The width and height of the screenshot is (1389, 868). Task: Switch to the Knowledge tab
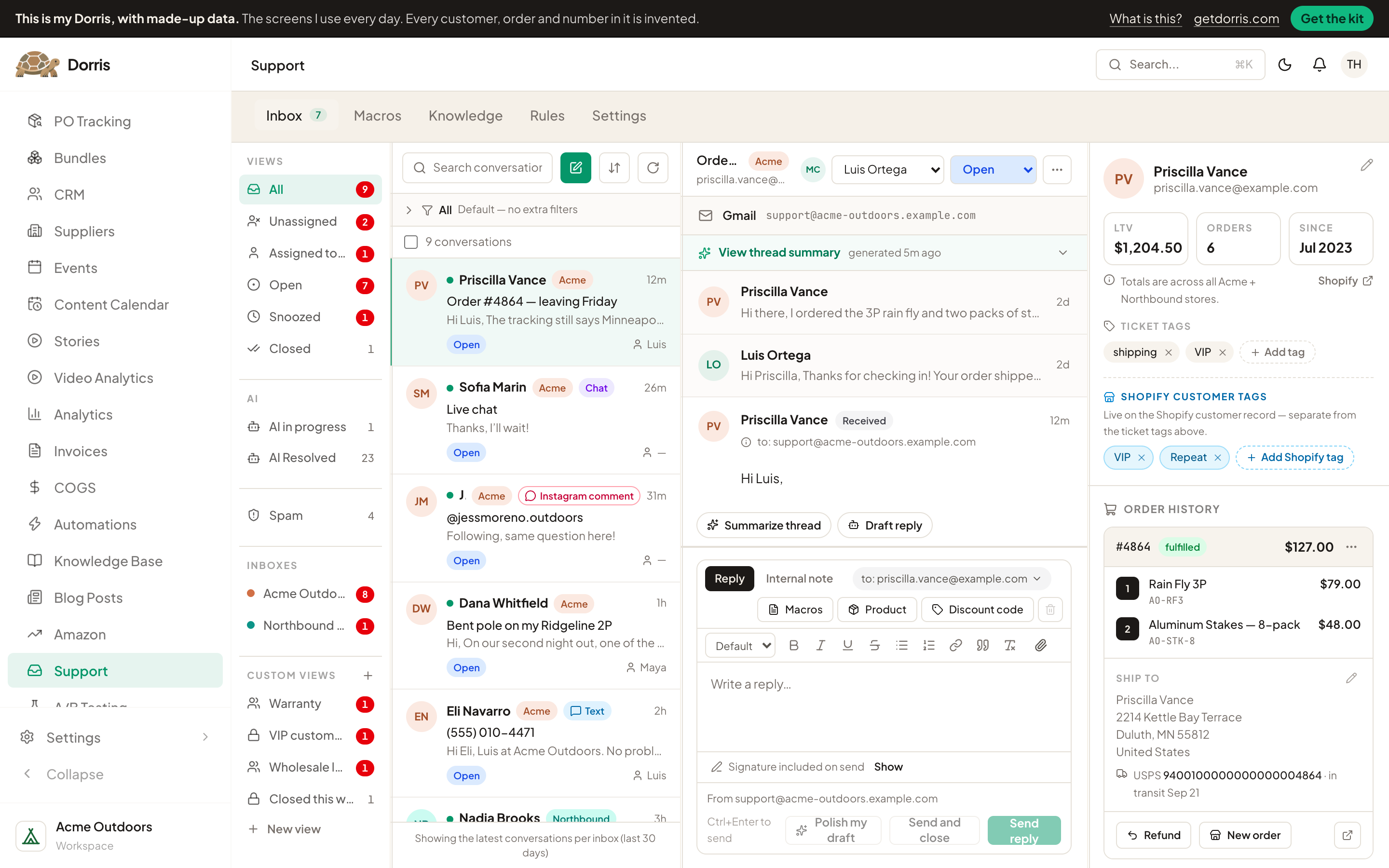(x=465, y=115)
